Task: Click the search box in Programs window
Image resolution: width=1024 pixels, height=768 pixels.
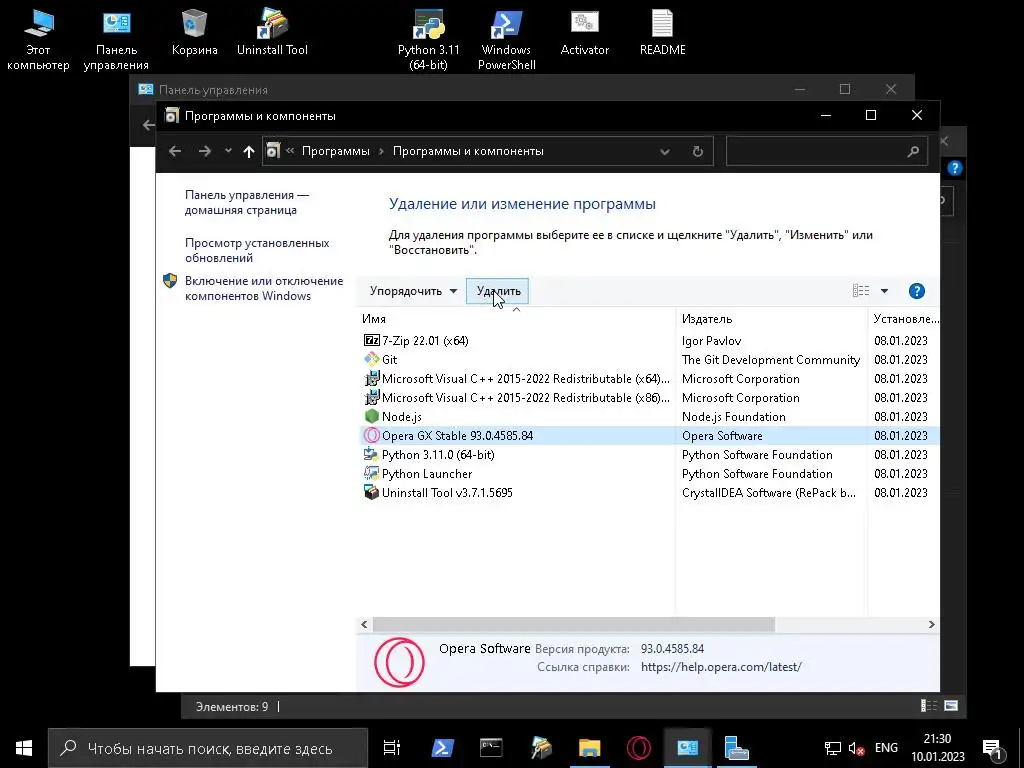Action: pos(827,151)
